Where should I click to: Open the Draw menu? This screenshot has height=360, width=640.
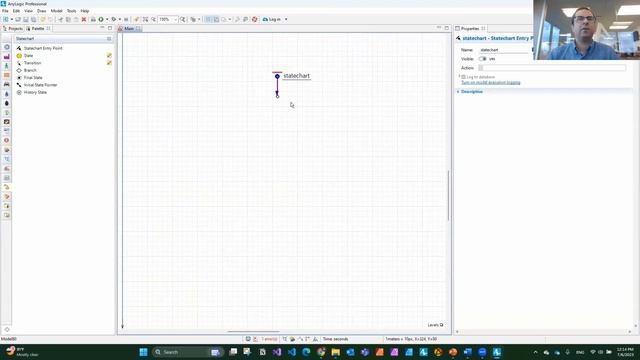click(42, 11)
